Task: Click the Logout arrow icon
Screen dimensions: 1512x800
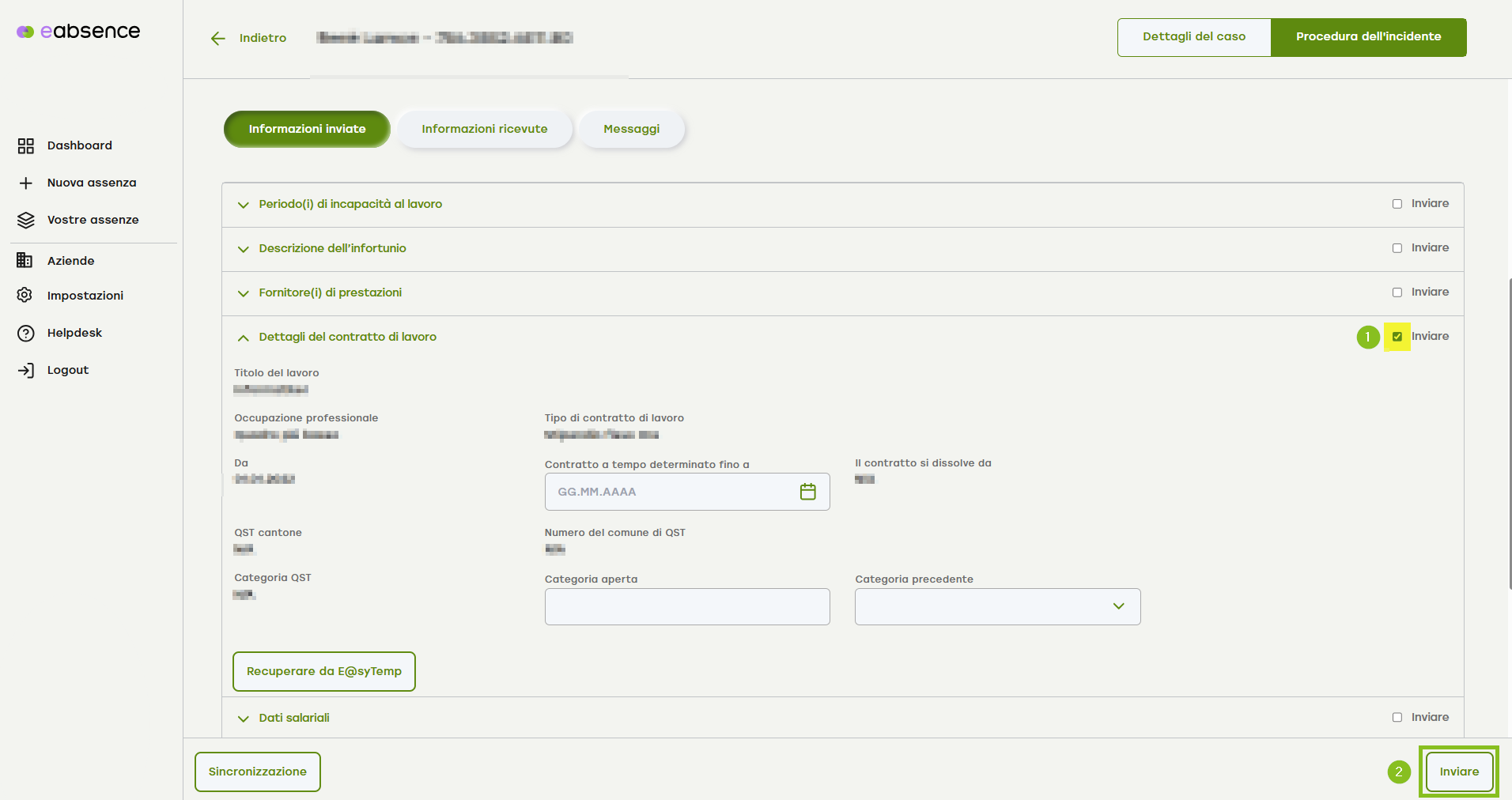Action: coord(26,370)
